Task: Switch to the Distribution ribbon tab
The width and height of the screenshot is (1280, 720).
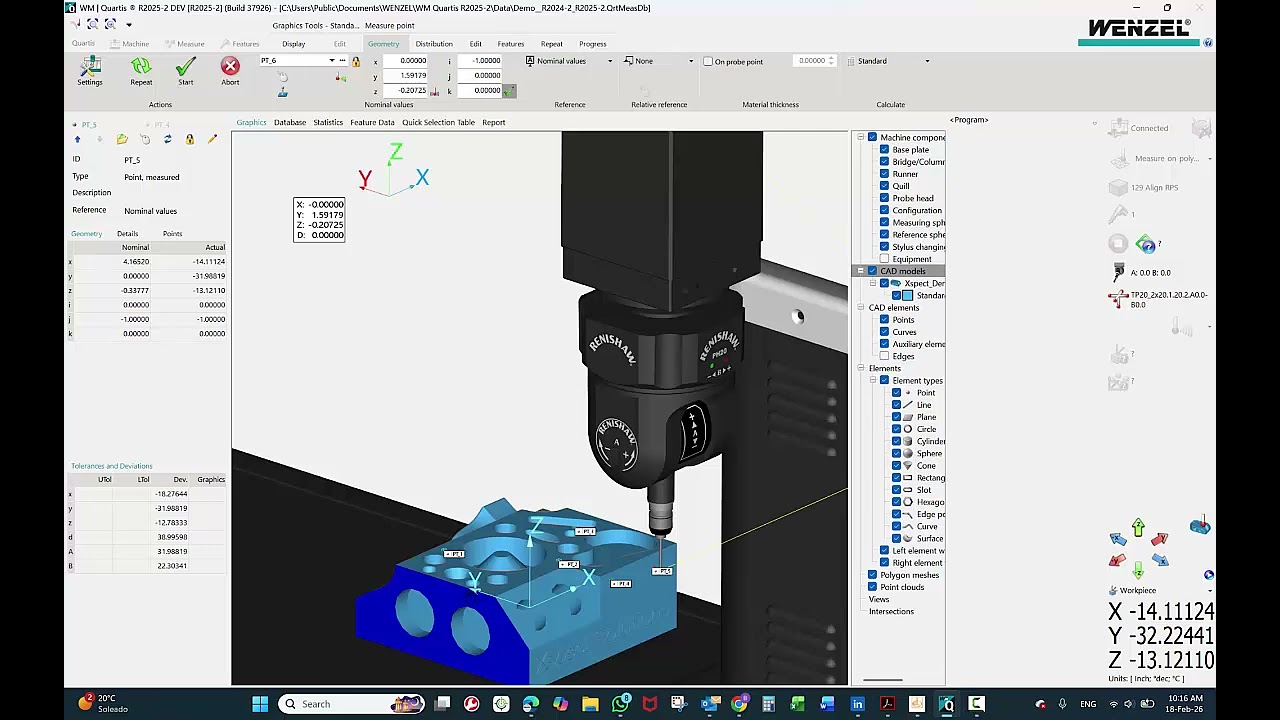Action: (434, 44)
